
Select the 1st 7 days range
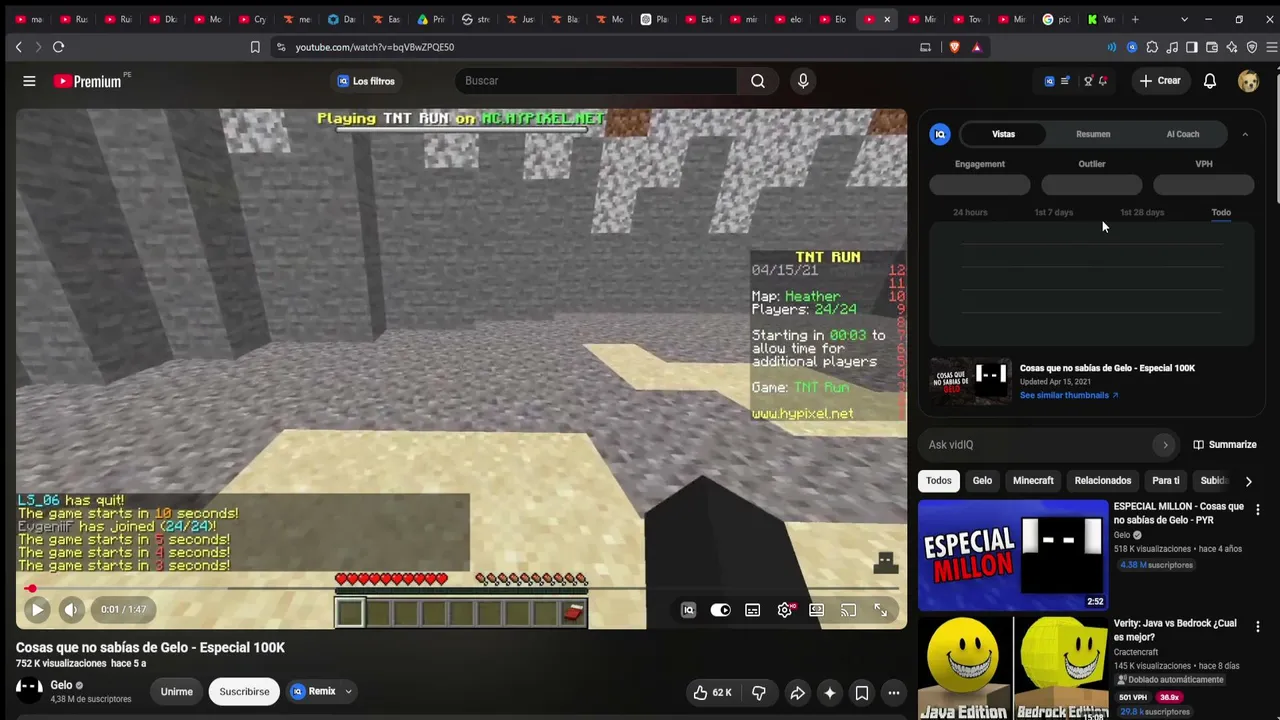point(1053,212)
